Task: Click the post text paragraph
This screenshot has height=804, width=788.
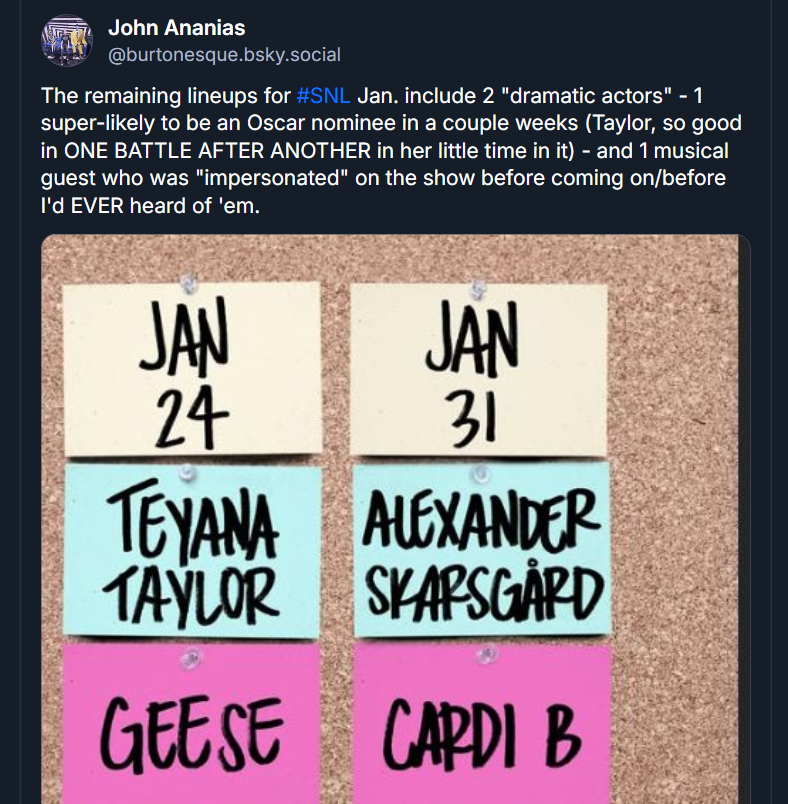Action: click(x=390, y=150)
